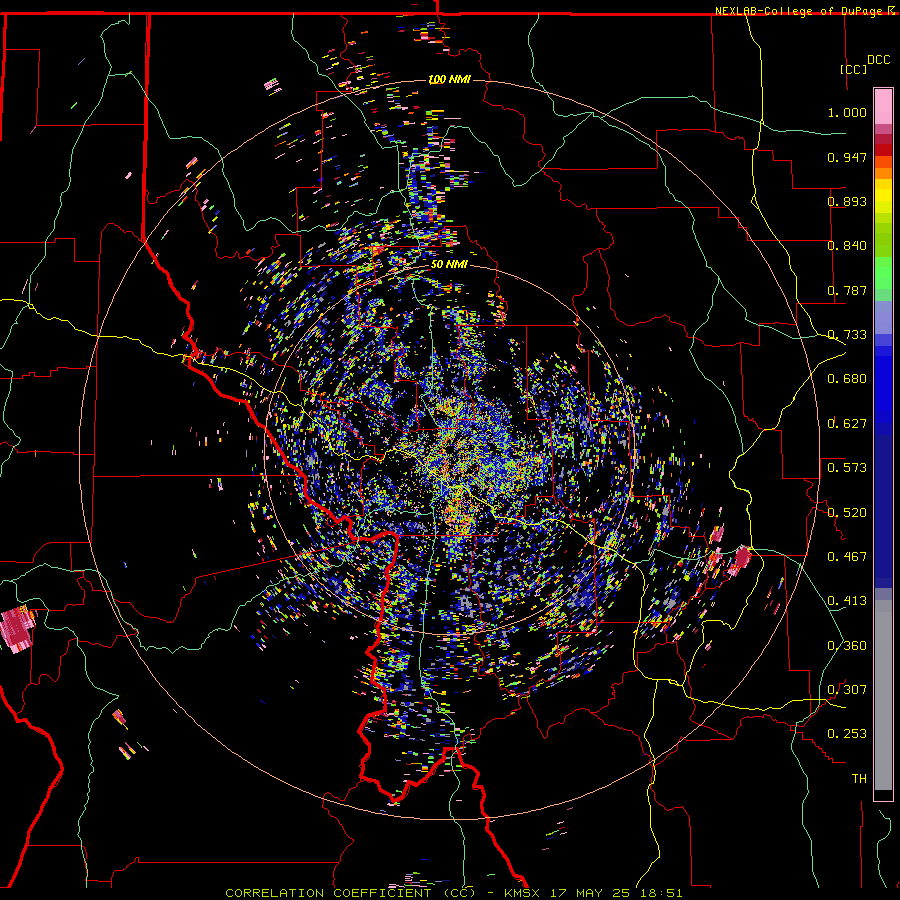Screen dimensions: 900x900
Task: Click the 0.253 scale value
Action: click(x=847, y=734)
